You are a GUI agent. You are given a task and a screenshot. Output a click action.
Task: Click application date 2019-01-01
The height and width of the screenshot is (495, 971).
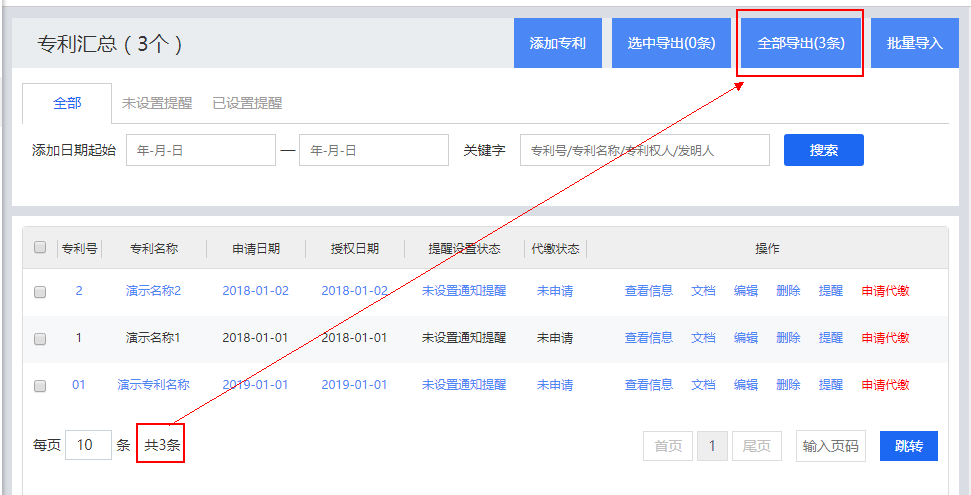[x=256, y=385]
